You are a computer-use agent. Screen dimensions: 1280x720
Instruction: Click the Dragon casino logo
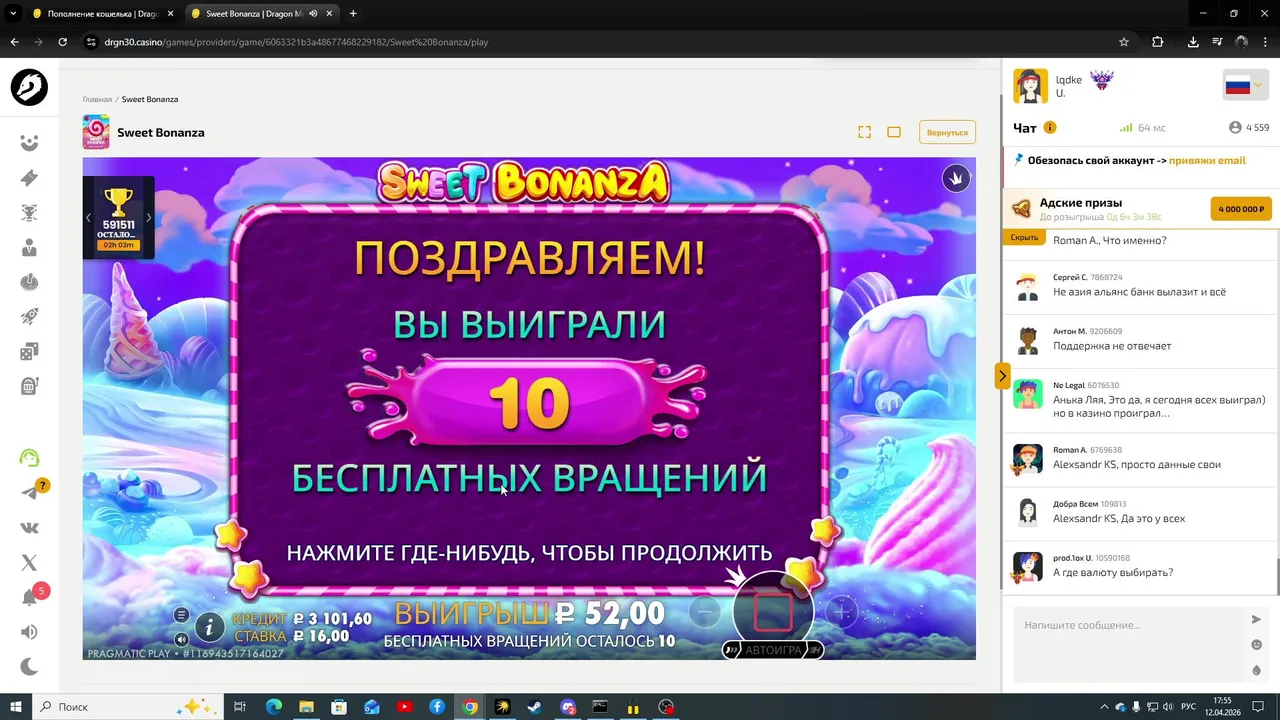pyautogui.click(x=29, y=88)
